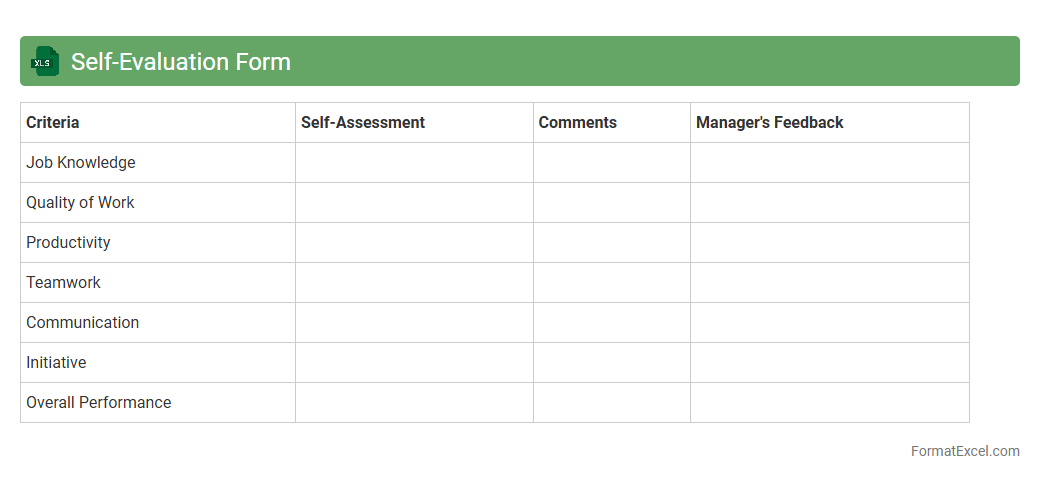This screenshot has height=480, width=1040.
Task: Click Manager's Feedback cell for Productivity
Action: tap(829, 242)
